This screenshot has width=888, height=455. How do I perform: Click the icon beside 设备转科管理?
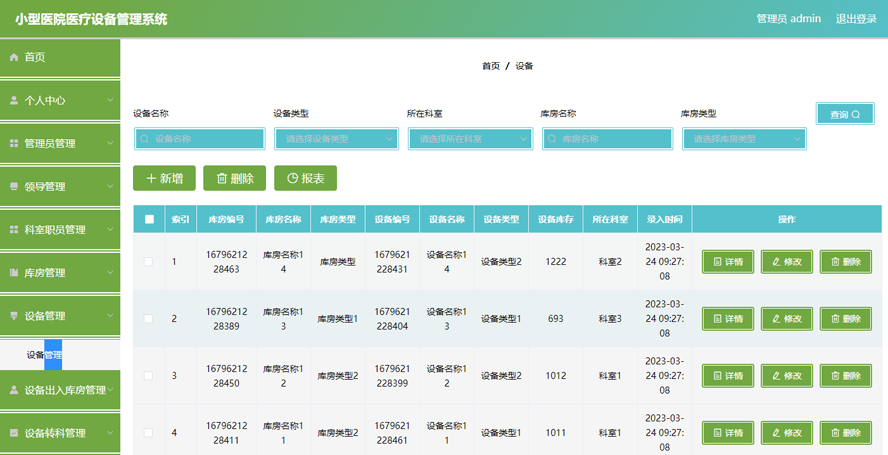[x=14, y=433]
